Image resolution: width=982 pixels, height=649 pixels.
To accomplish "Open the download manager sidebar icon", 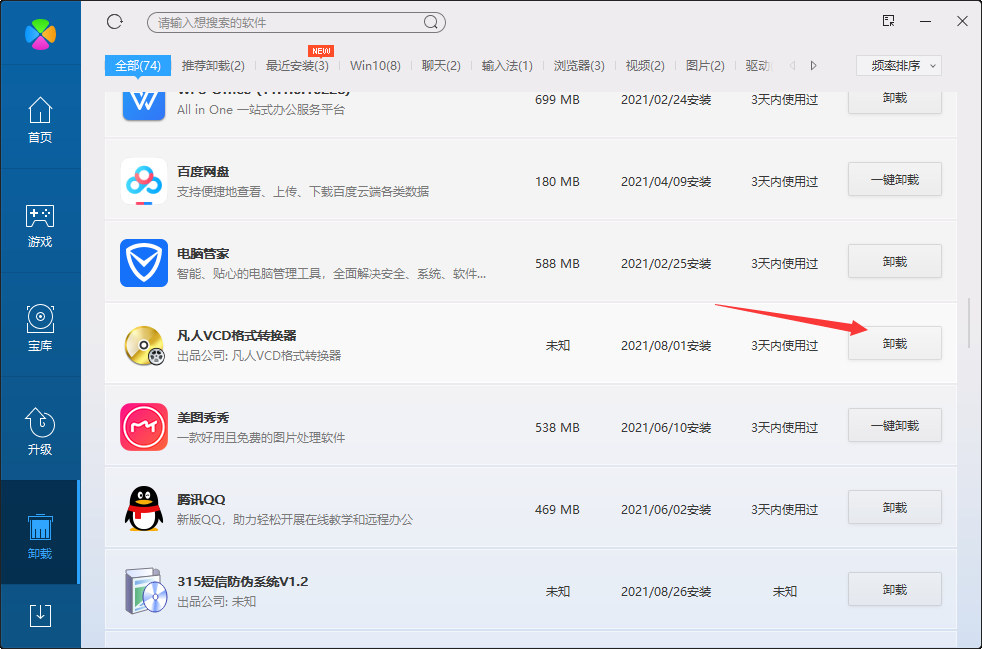I will (x=40, y=616).
